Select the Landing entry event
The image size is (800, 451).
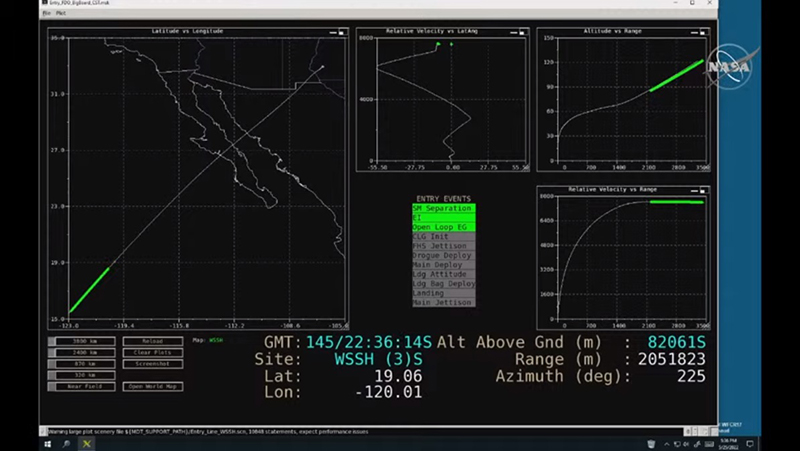point(444,293)
